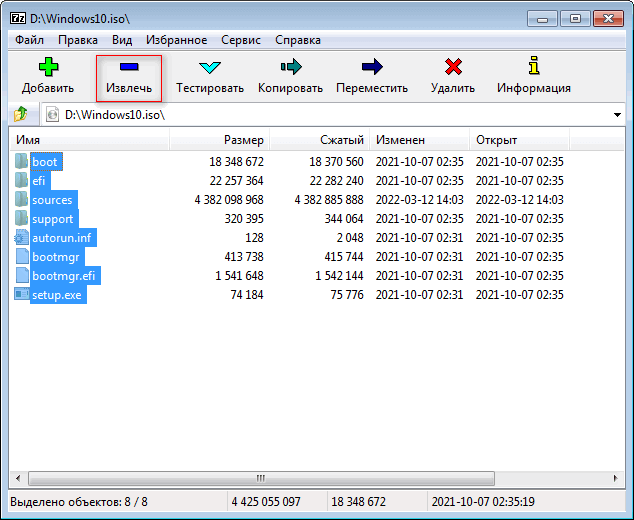The height and width of the screenshot is (520, 634).
Task: Click compressed value 22 282 240
Action: point(336,181)
